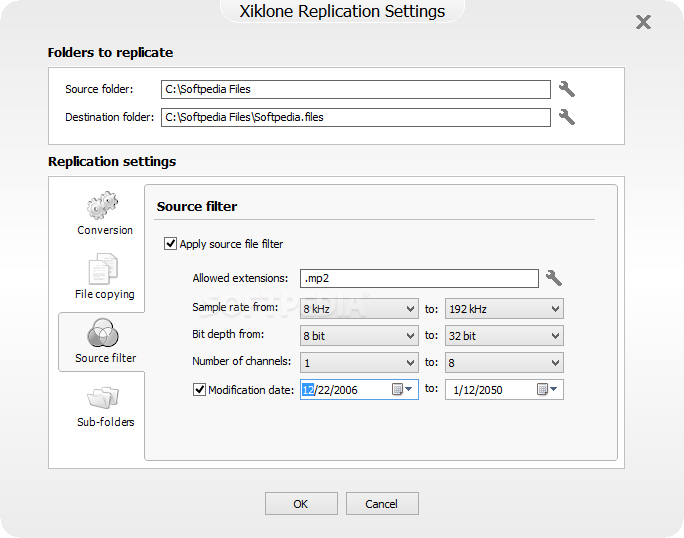Click the Xiklone Replication Settings title
Image resolution: width=684 pixels, height=538 pixels.
[x=342, y=11]
